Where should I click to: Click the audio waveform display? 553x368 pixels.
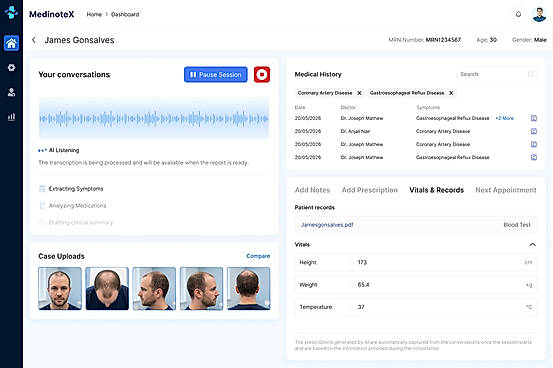click(x=154, y=119)
